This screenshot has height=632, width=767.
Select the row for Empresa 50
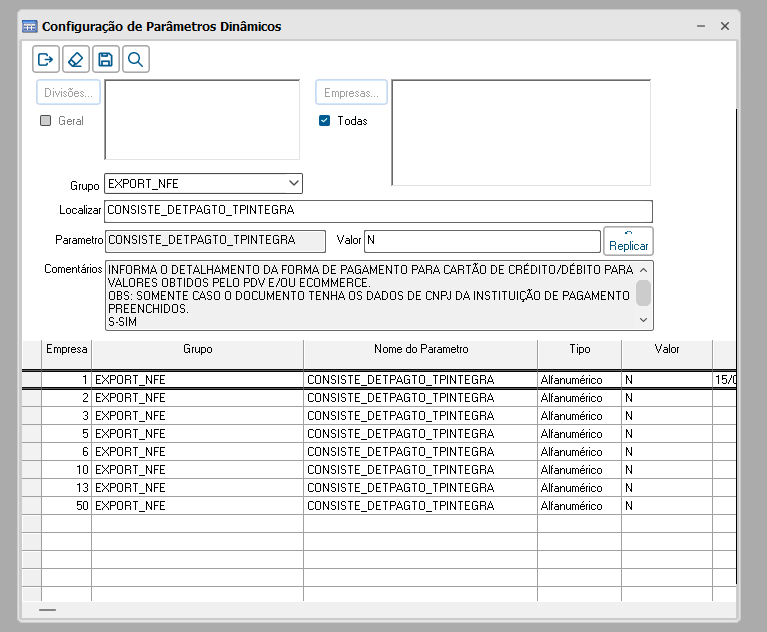coord(379,506)
